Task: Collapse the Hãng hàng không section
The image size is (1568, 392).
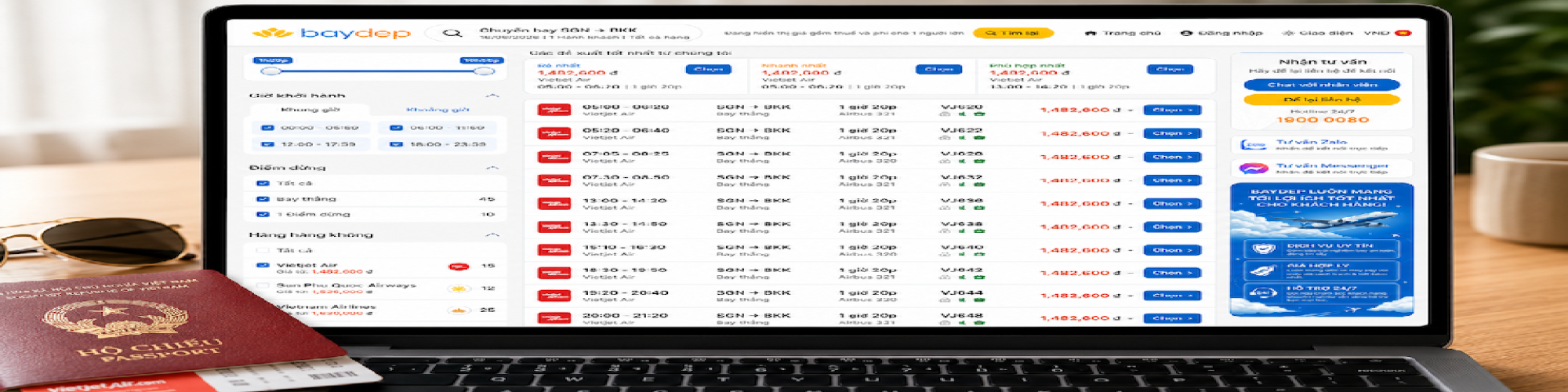Action: (x=492, y=234)
